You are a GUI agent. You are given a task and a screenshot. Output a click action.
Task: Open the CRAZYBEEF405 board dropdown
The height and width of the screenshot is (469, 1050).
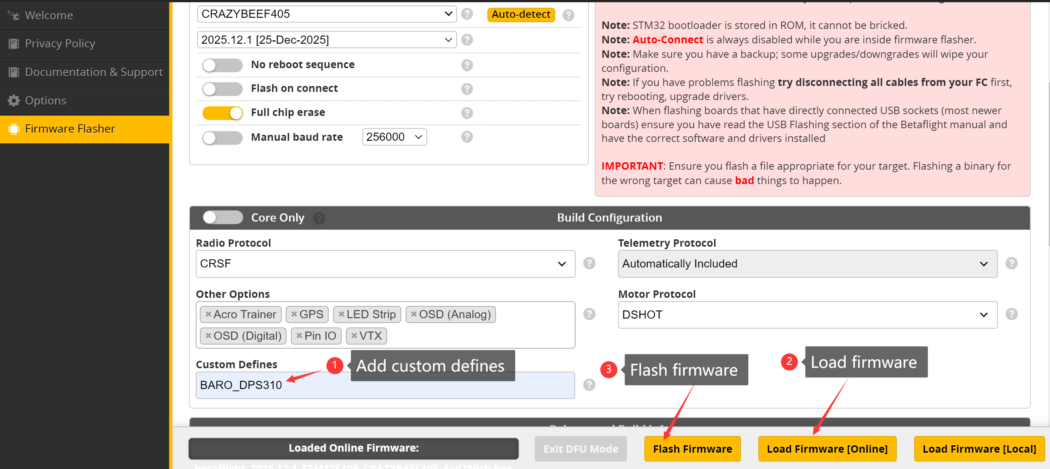coord(327,15)
